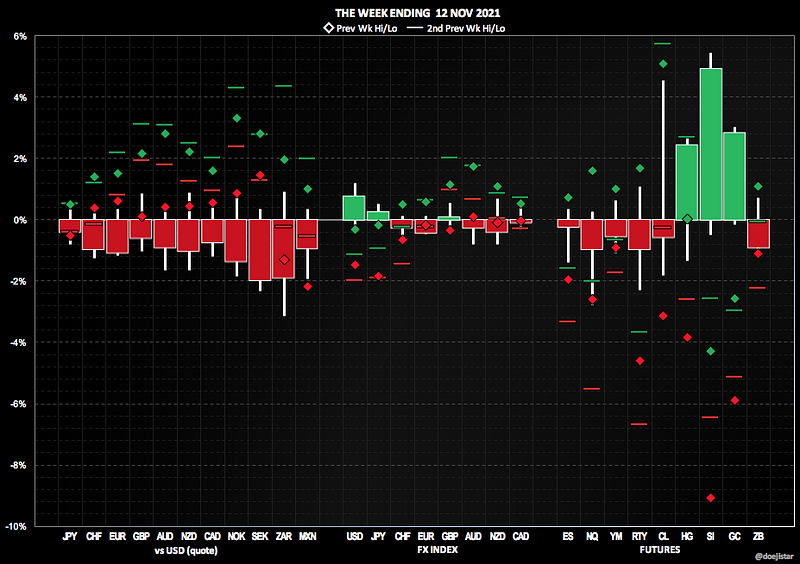Click the HG futures axis label
800x564 pixels.
point(687,536)
